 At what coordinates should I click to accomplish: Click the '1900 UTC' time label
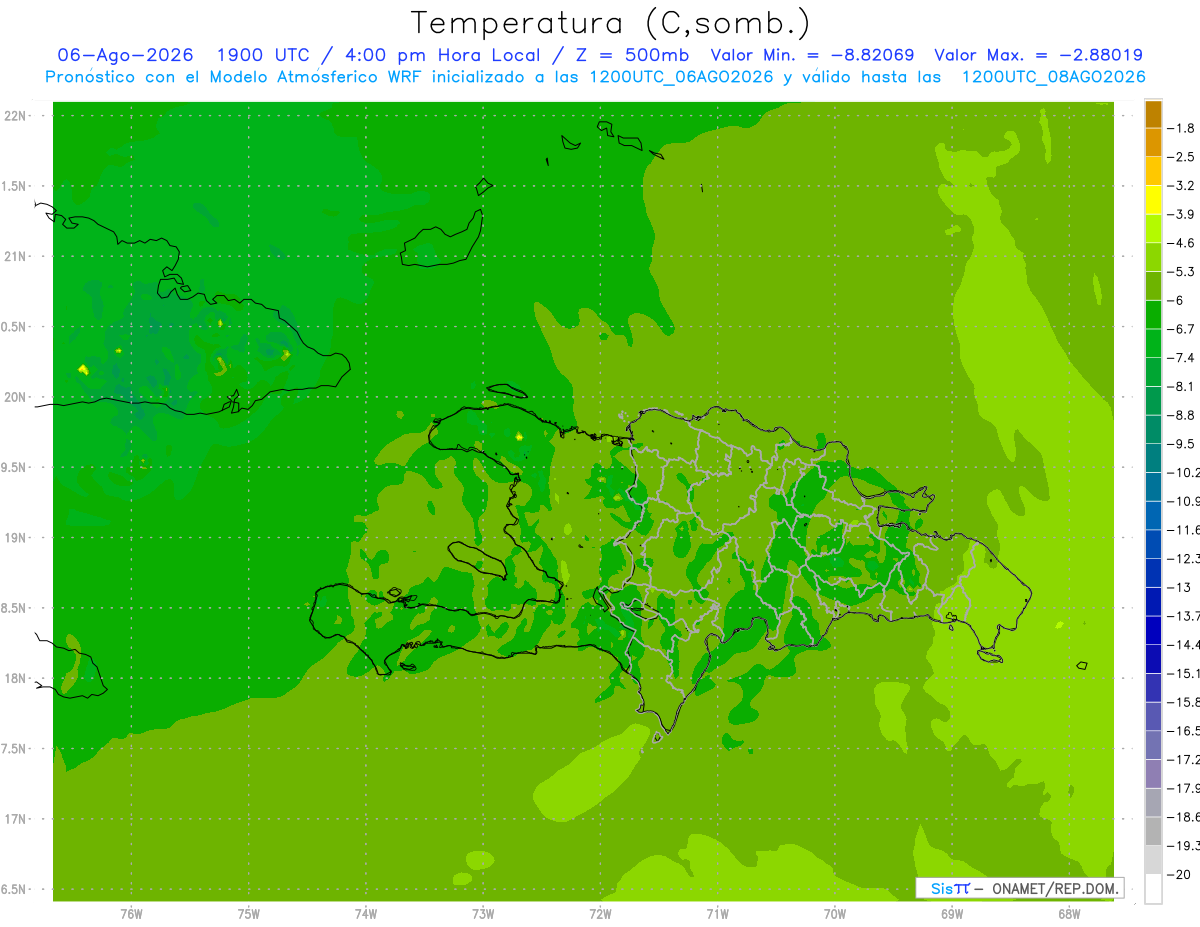(263, 55)
